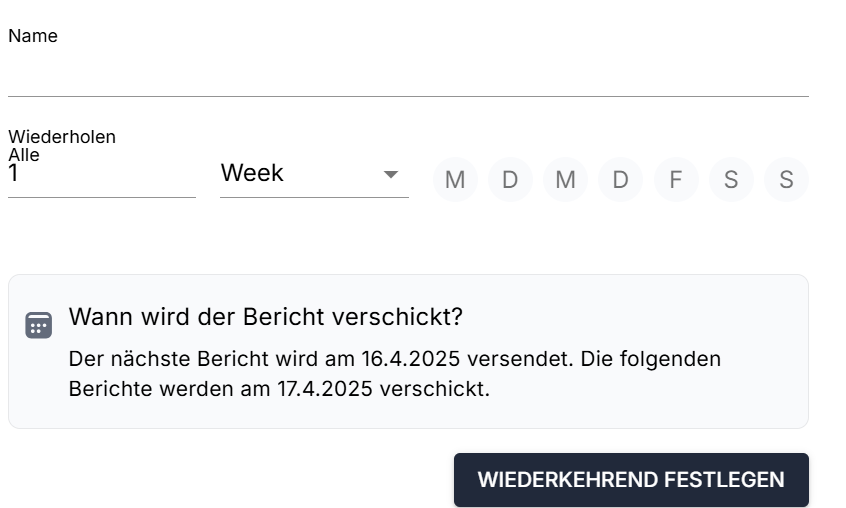
Task: Click the calendar icon in the info box
Action: 38,325
